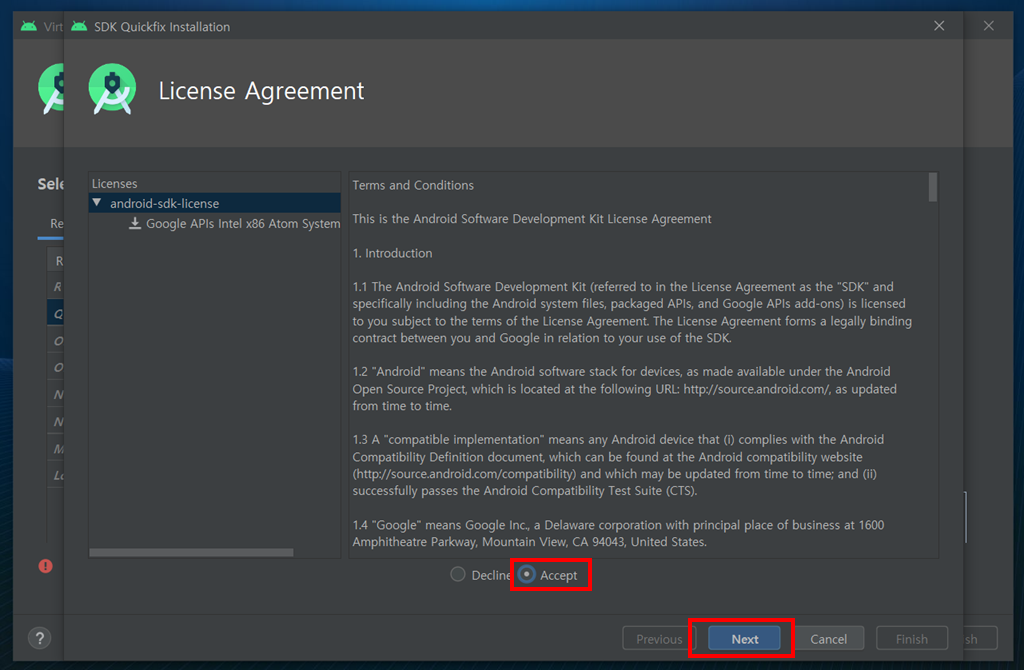
Task: Click the Terms and Conditions heading text
Action: [x=413, y=185]
